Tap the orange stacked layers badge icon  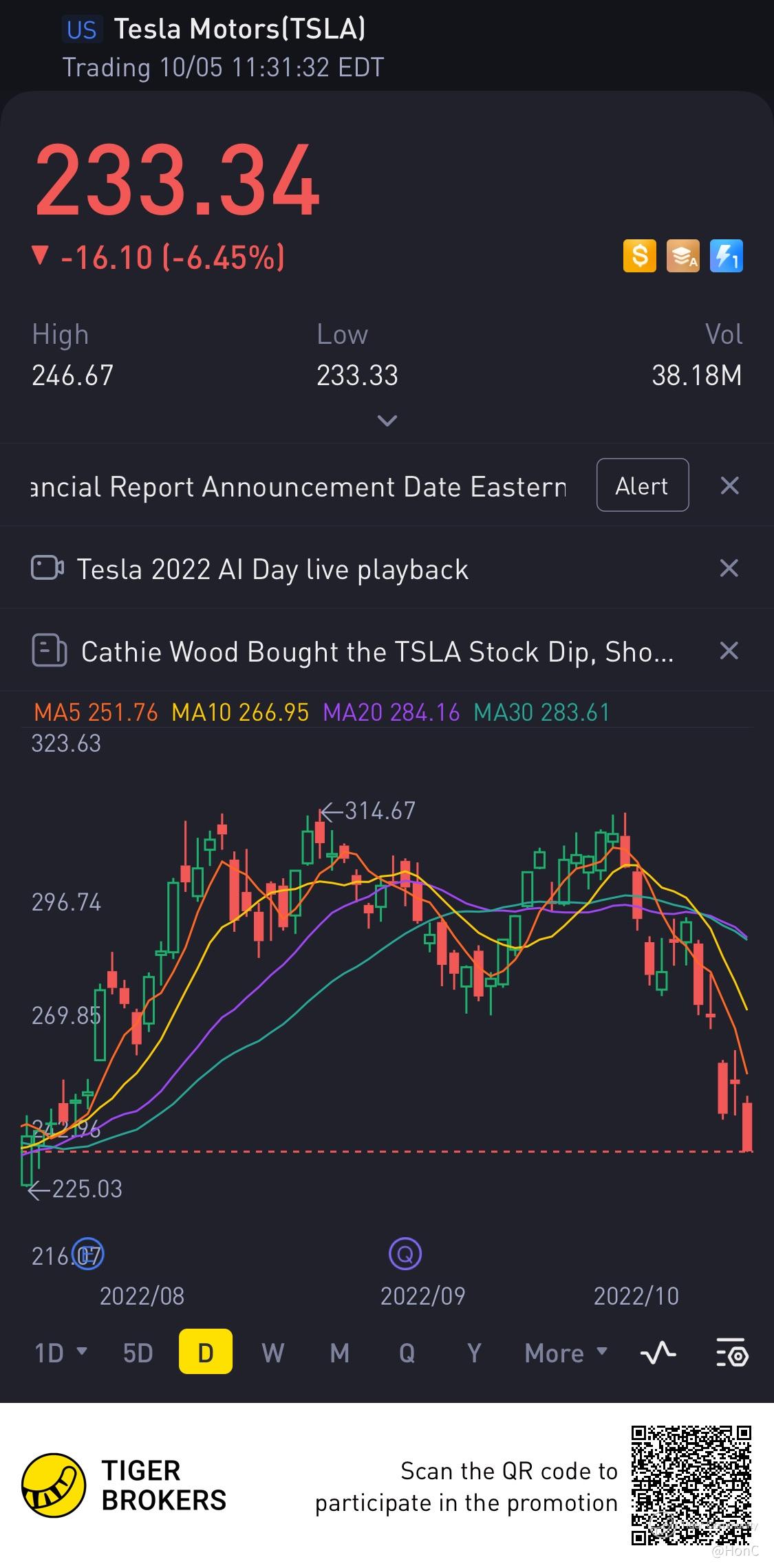coord(682,256)
